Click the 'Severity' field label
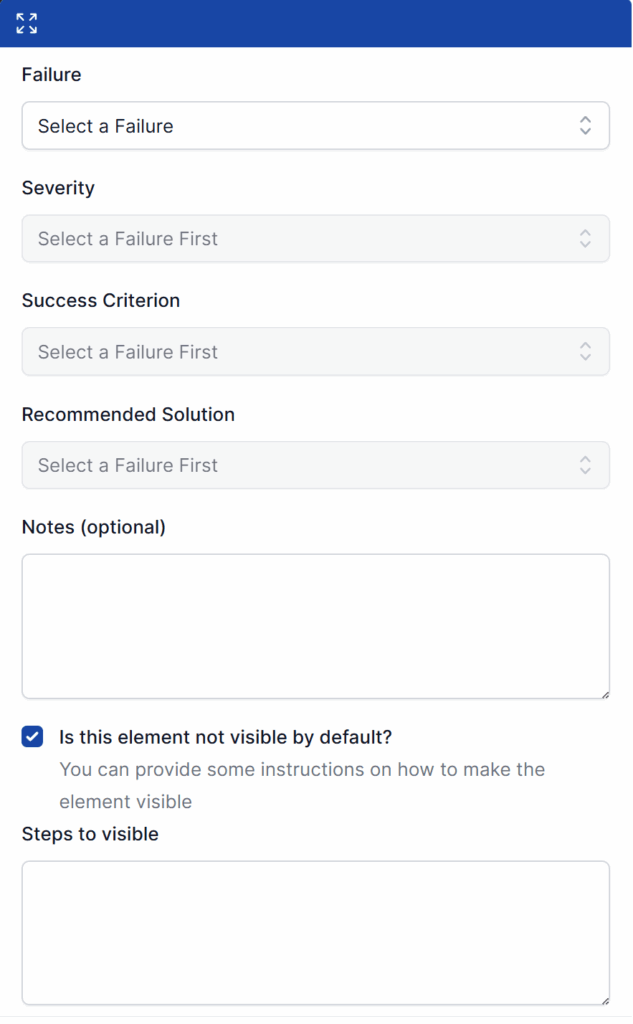The height and width of the screenshot is (1024, 633). coord(57,187)
